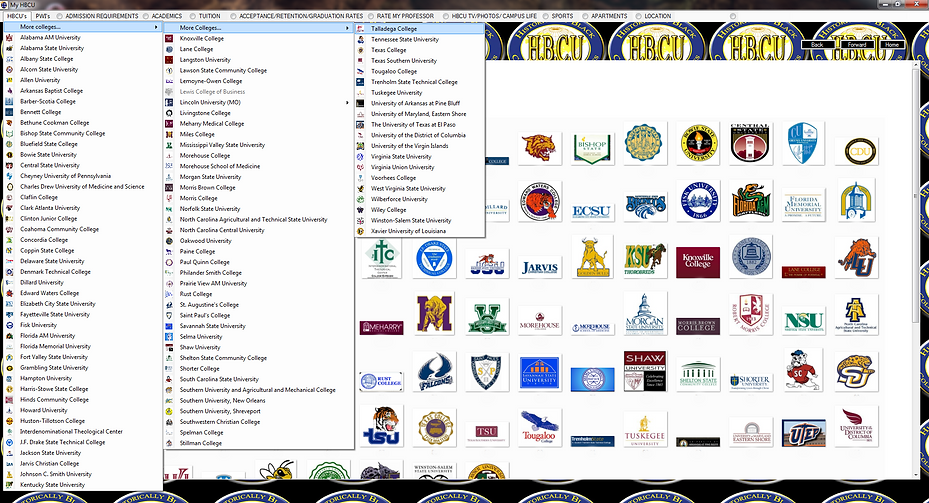This screenshot has height=503, width=929.
Task: Select the circle before RATE MY PROFESSOR
Action: click(371, 16)
